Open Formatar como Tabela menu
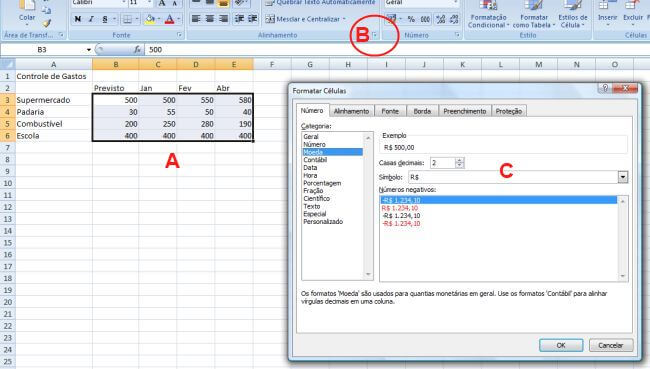This screenshot has width=650, height=369. point(534,15)
